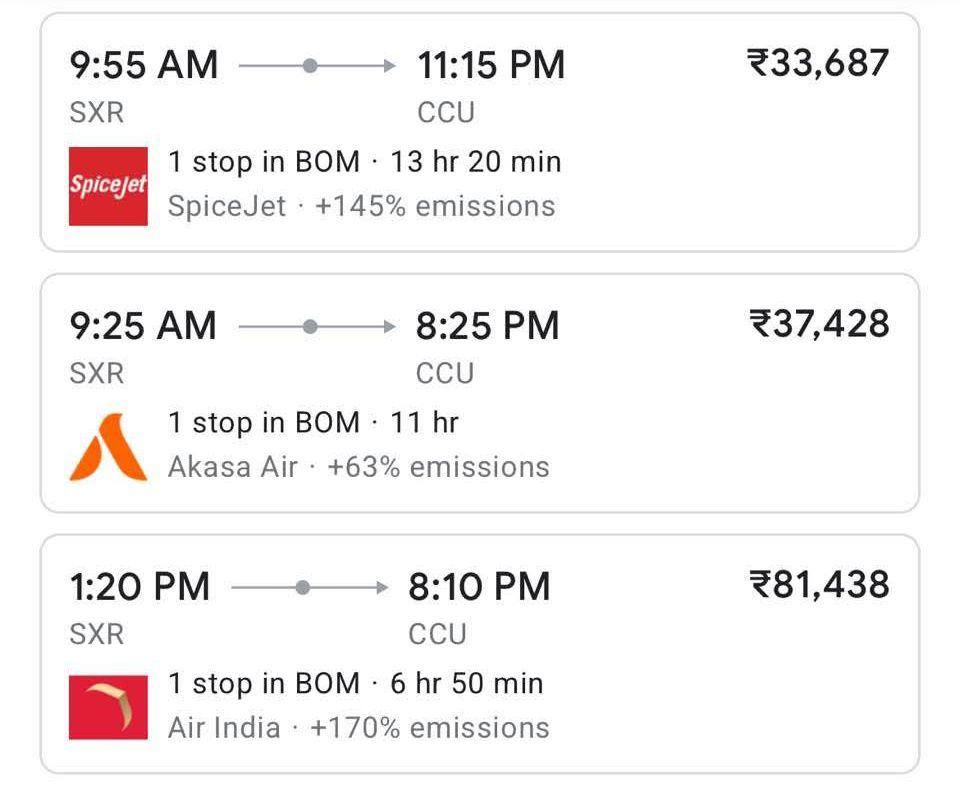Click the 6 hr 50 min stop info
Screen dimensions: 959x796
coord(467,684)
